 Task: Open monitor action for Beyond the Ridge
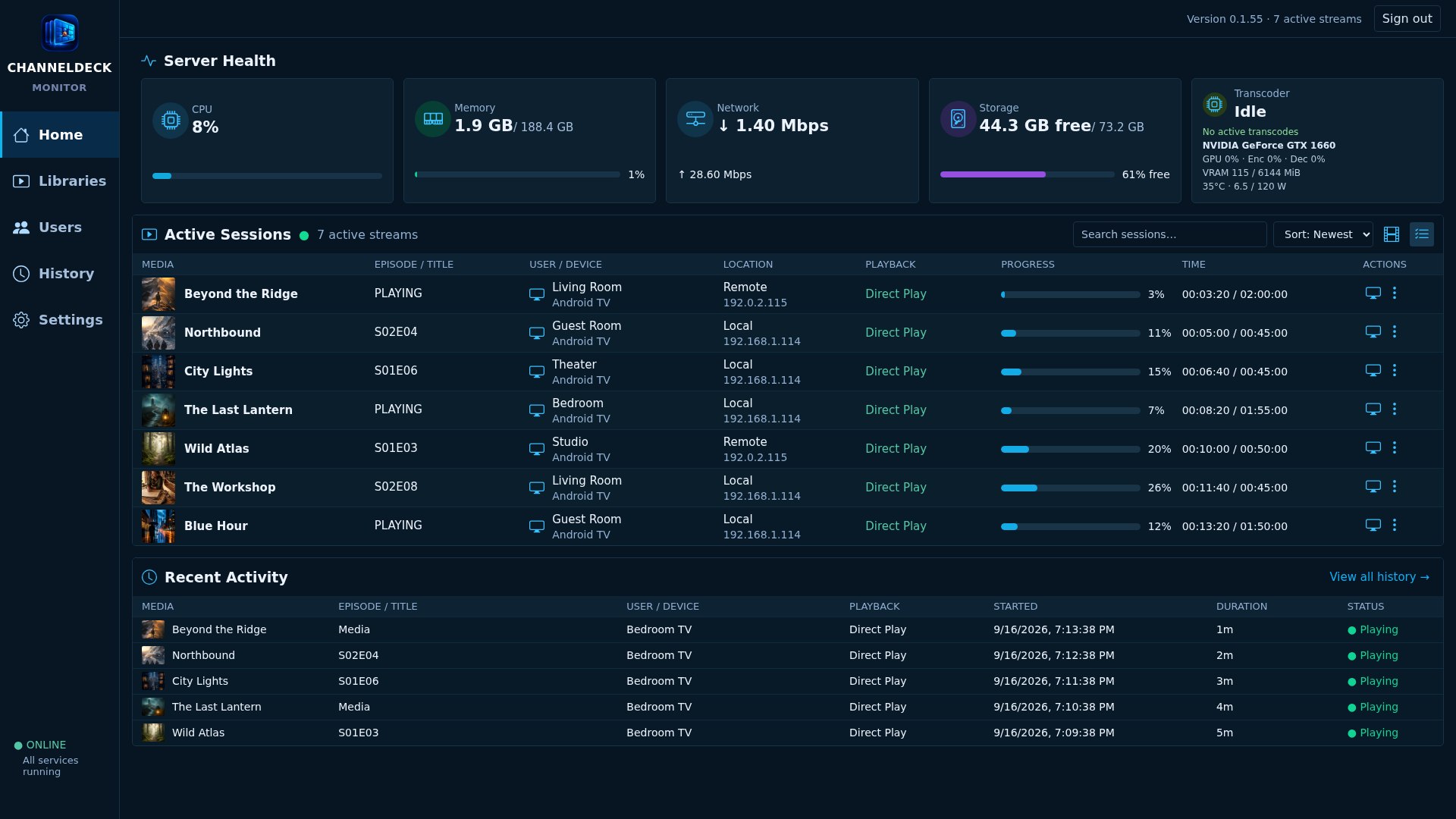[1373, 293]
